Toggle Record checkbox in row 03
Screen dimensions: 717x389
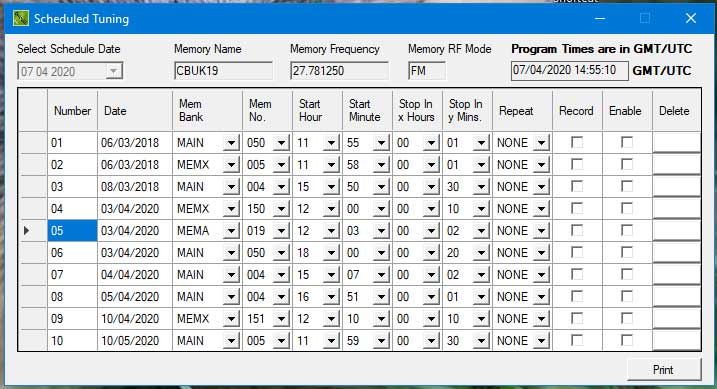(x=577, y=187)
